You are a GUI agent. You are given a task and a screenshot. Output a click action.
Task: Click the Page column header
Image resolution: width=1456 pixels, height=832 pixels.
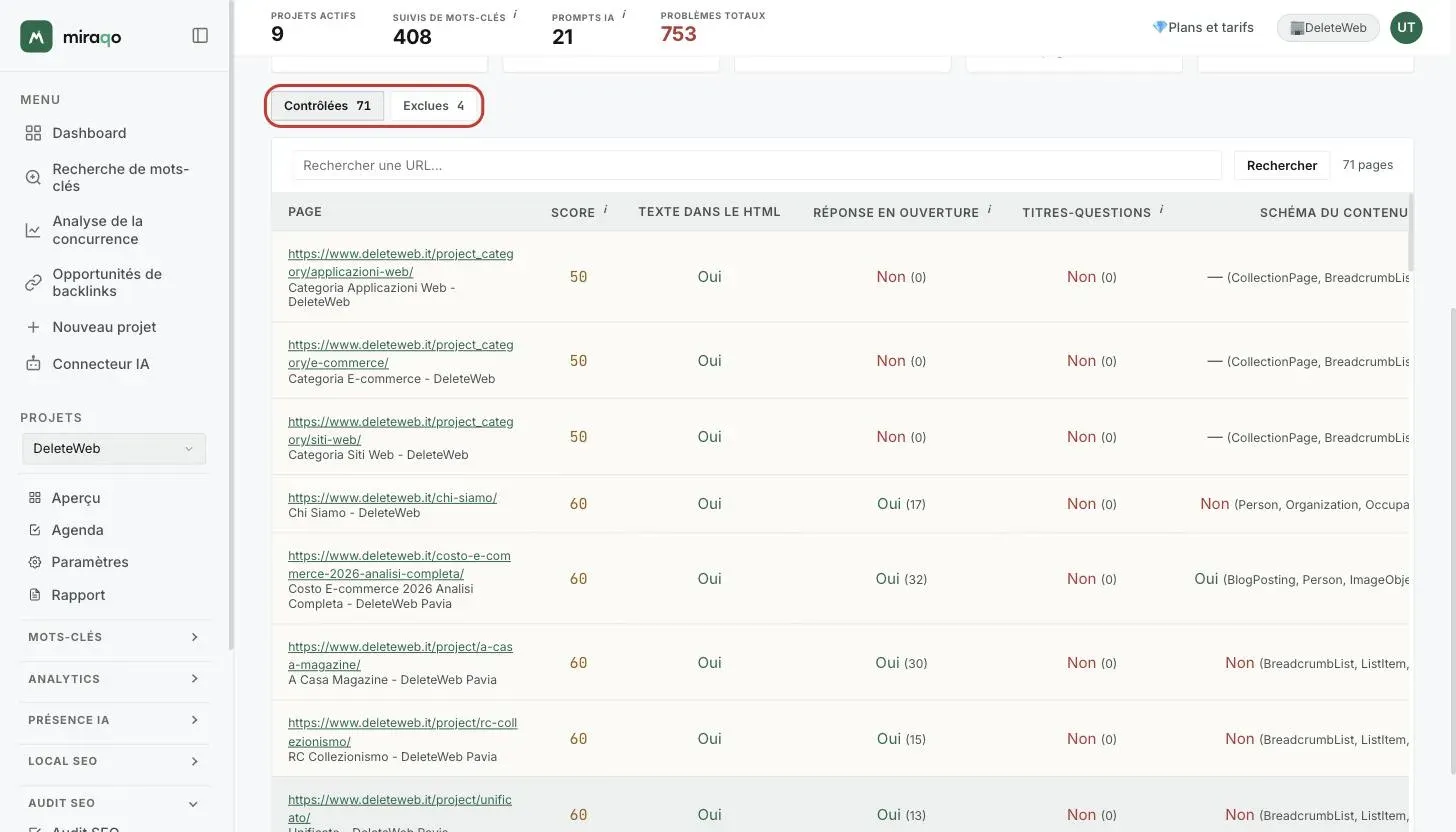[x=305, y=212]
